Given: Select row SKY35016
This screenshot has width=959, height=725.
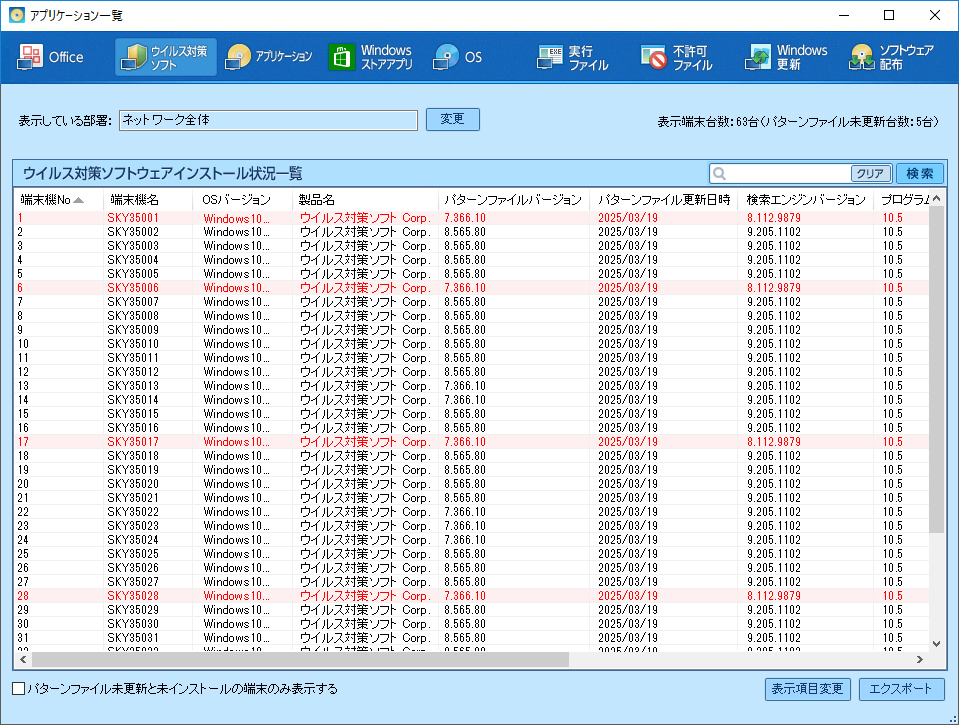Looking at the screenshot, I should click(472, 428).
